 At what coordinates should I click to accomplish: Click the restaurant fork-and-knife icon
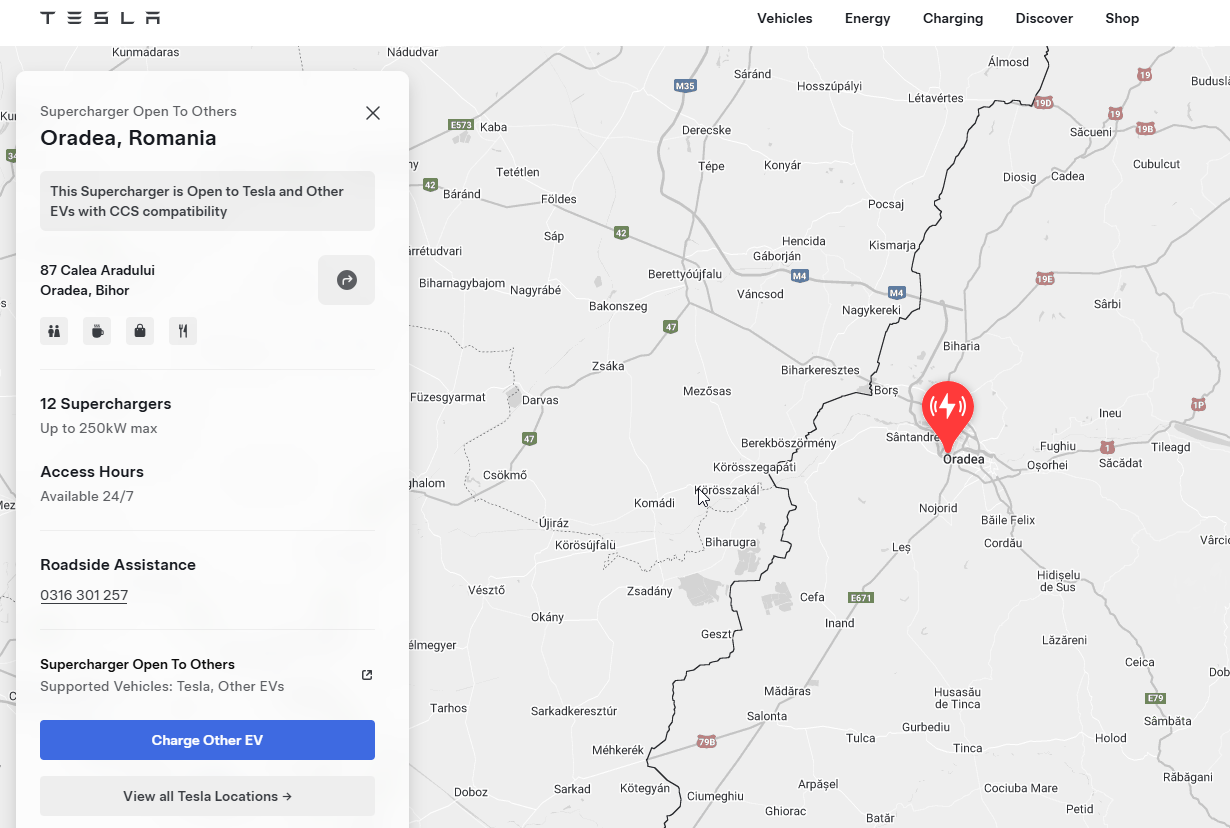pos(183,331)
